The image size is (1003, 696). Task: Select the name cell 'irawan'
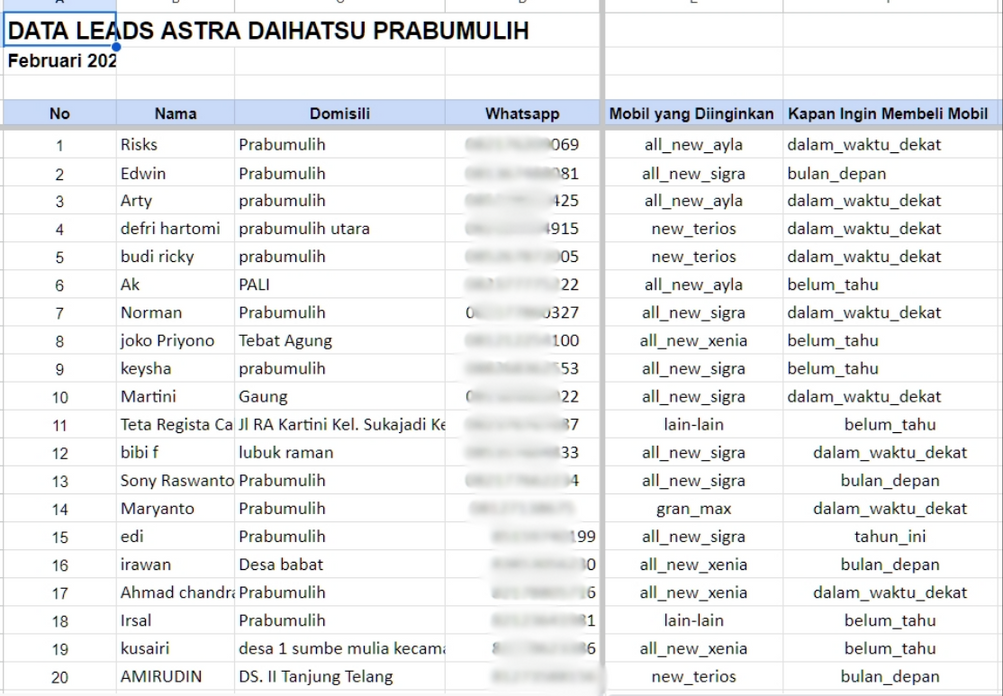pyautogui.click(x=175, y=564)
